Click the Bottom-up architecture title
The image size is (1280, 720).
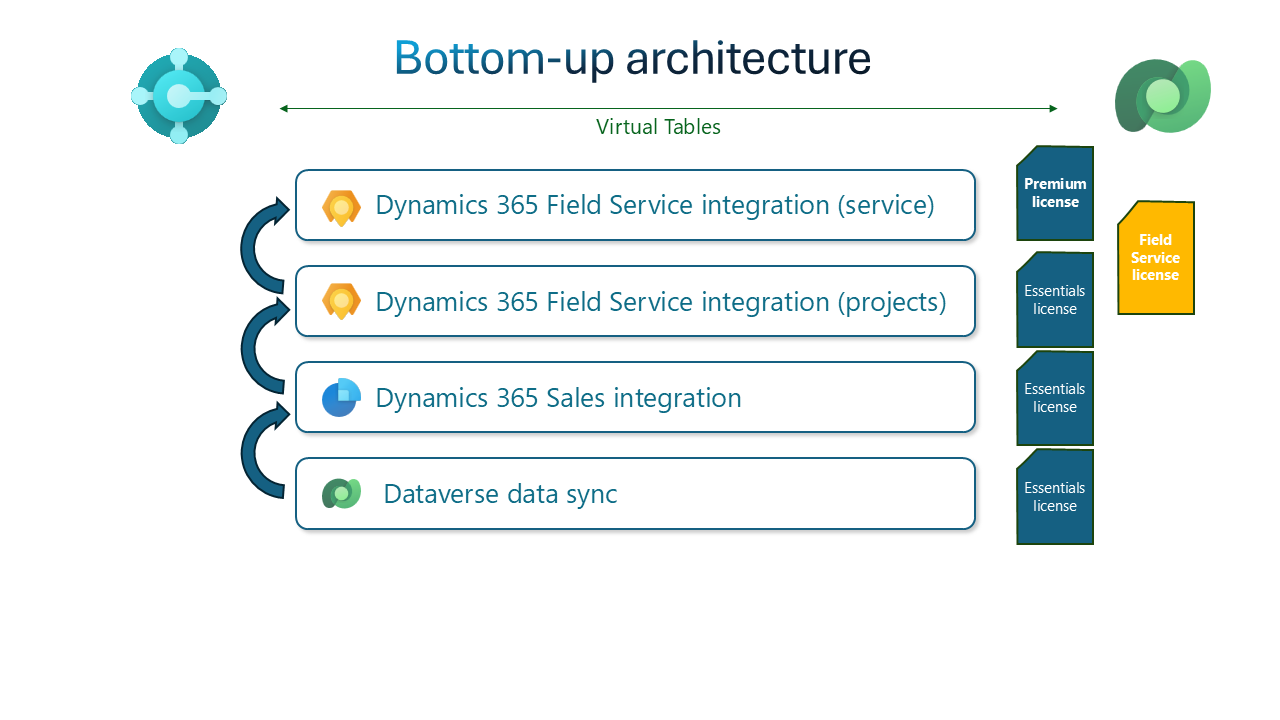pyautogui.click(x=632, y=59)
